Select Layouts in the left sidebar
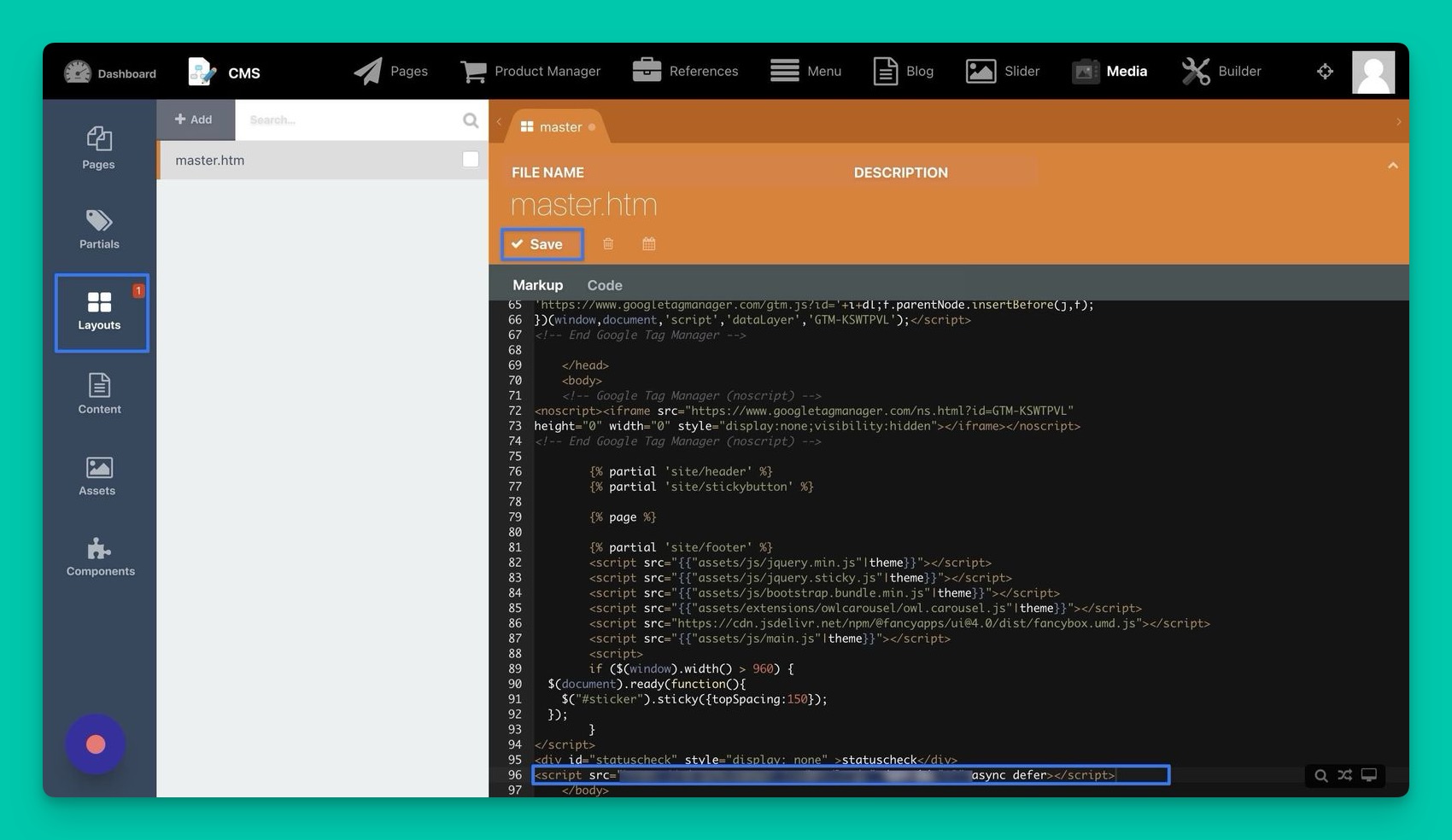This screenshot has width=1452, height=840. (x=101, y=312)
